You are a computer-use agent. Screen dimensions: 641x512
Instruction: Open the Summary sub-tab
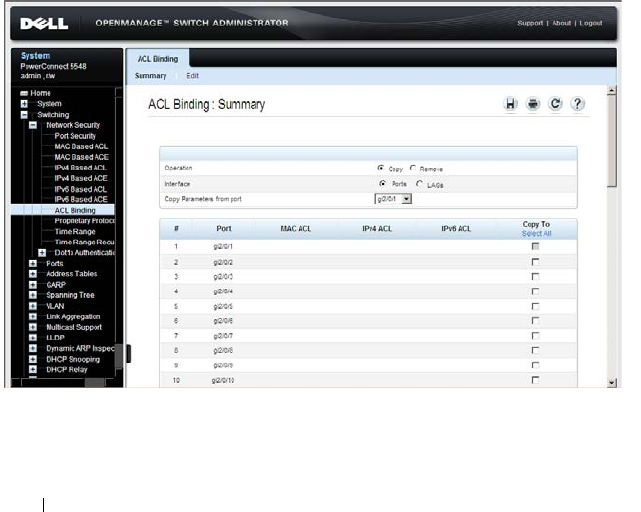pyautogui.click(x=150, y=76)
